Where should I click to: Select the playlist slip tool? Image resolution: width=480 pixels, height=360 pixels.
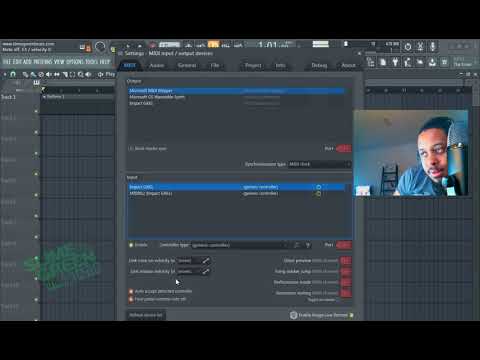pos(57,74)
